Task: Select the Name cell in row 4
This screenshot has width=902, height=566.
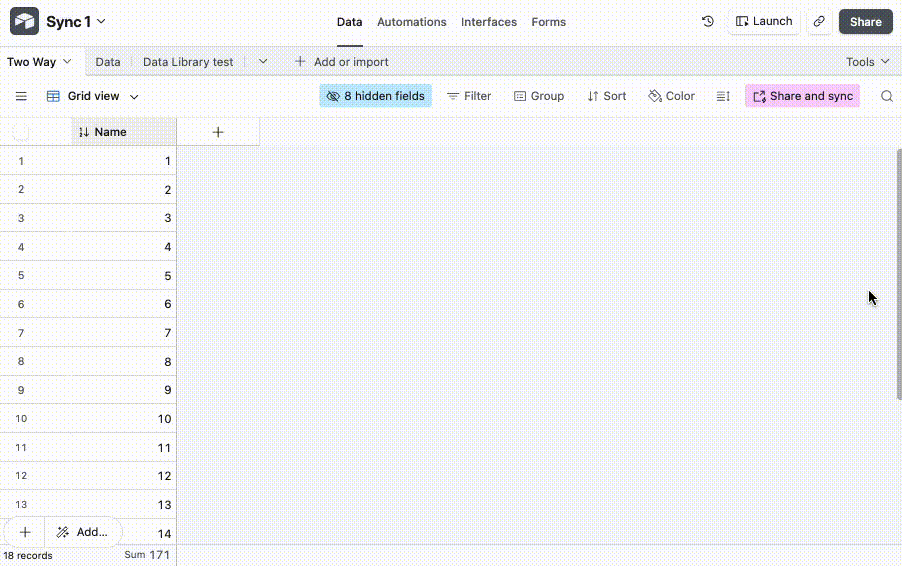Action: 124,247
